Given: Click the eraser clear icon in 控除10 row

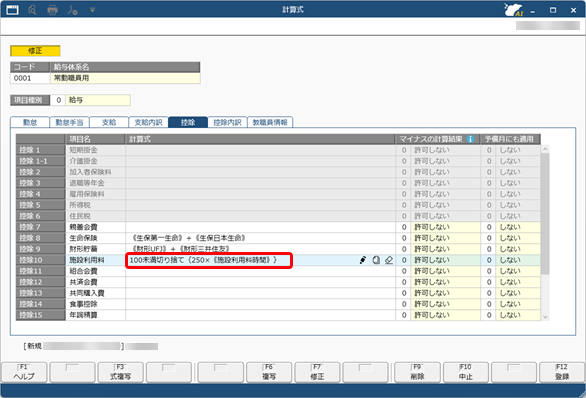Looking at the screenshot, I should point(389,260).
